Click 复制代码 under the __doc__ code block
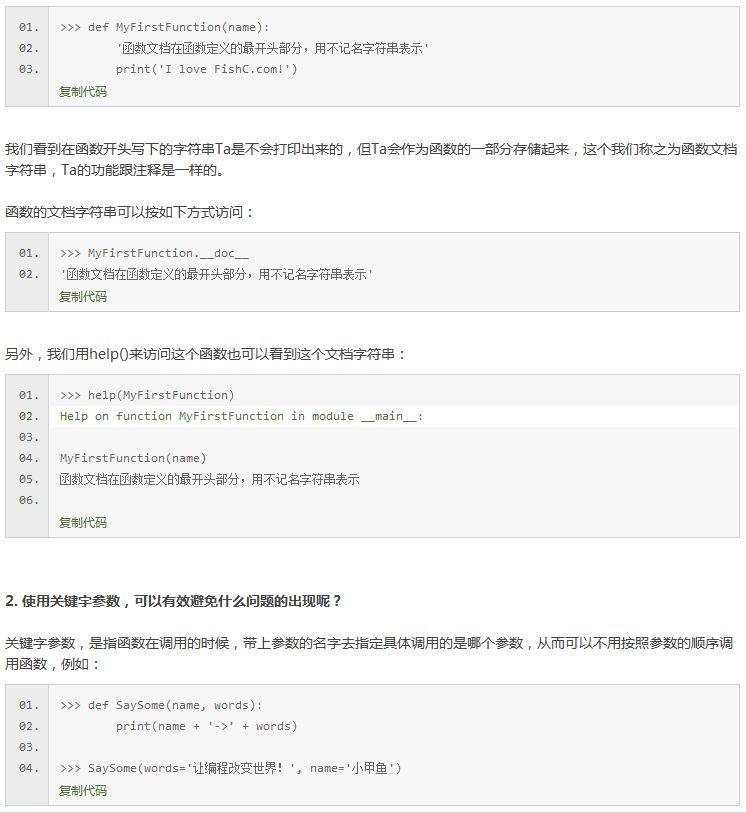This screenshot has height=813, width=746. [83, 297]
